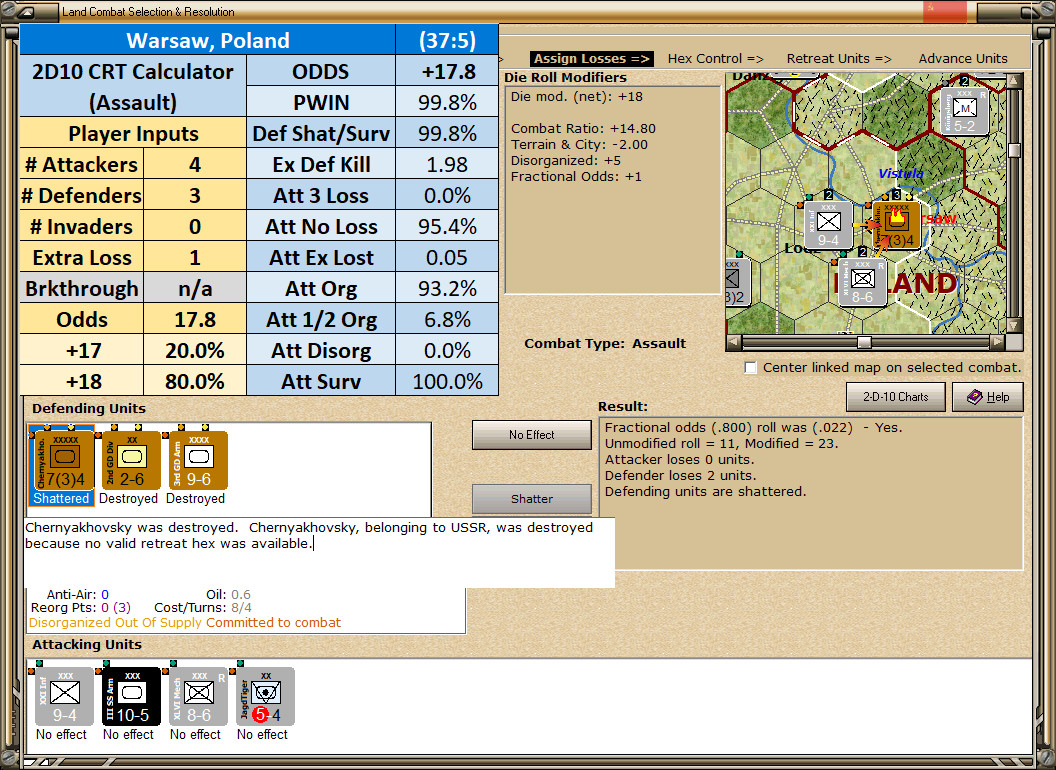Click the No effect label under 10-5 unit
1056x770 pixels.
pyautogui.click(x=128, y=734)
